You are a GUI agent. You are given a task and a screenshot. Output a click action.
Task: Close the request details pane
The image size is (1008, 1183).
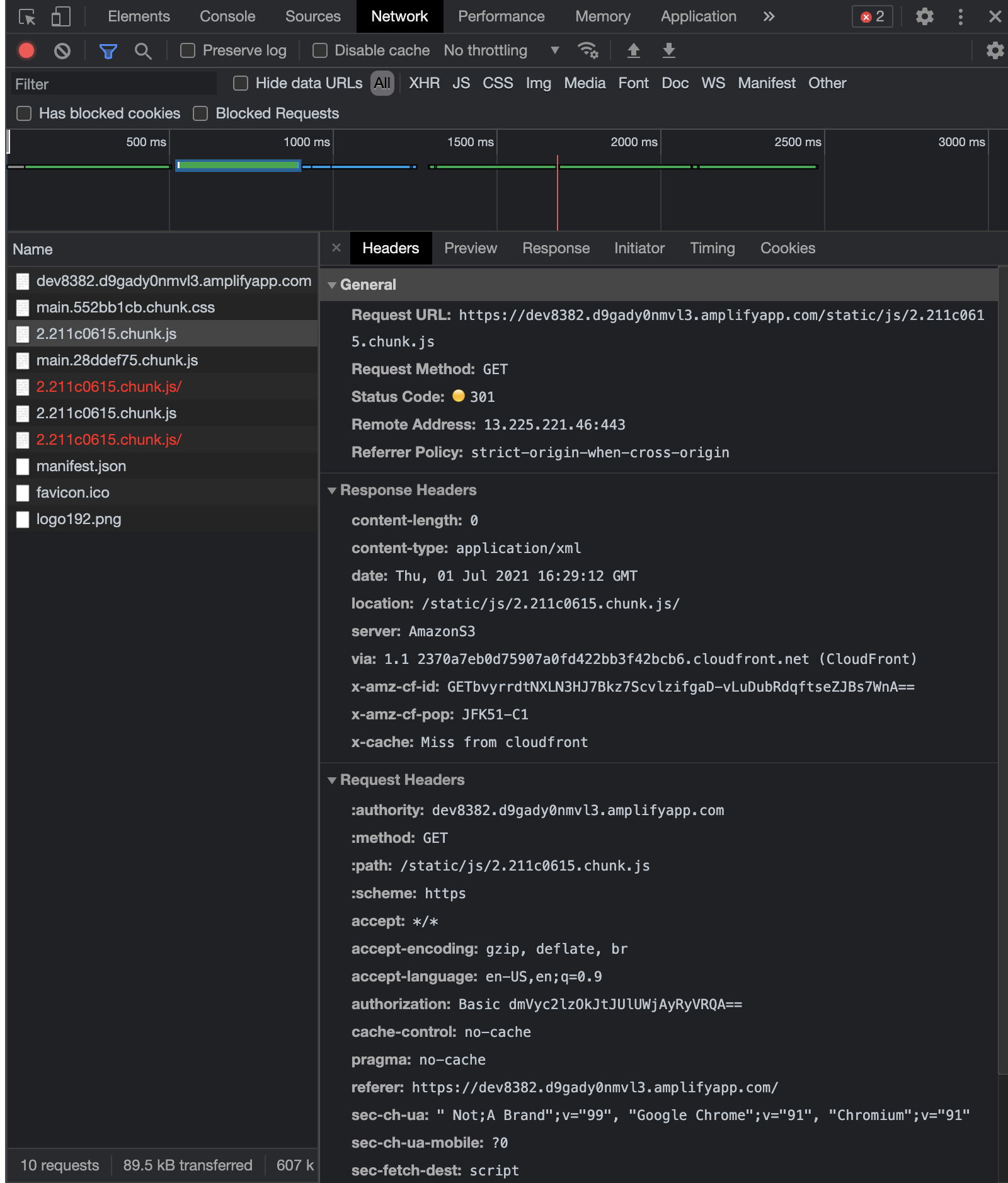click(x=336, y=248)
